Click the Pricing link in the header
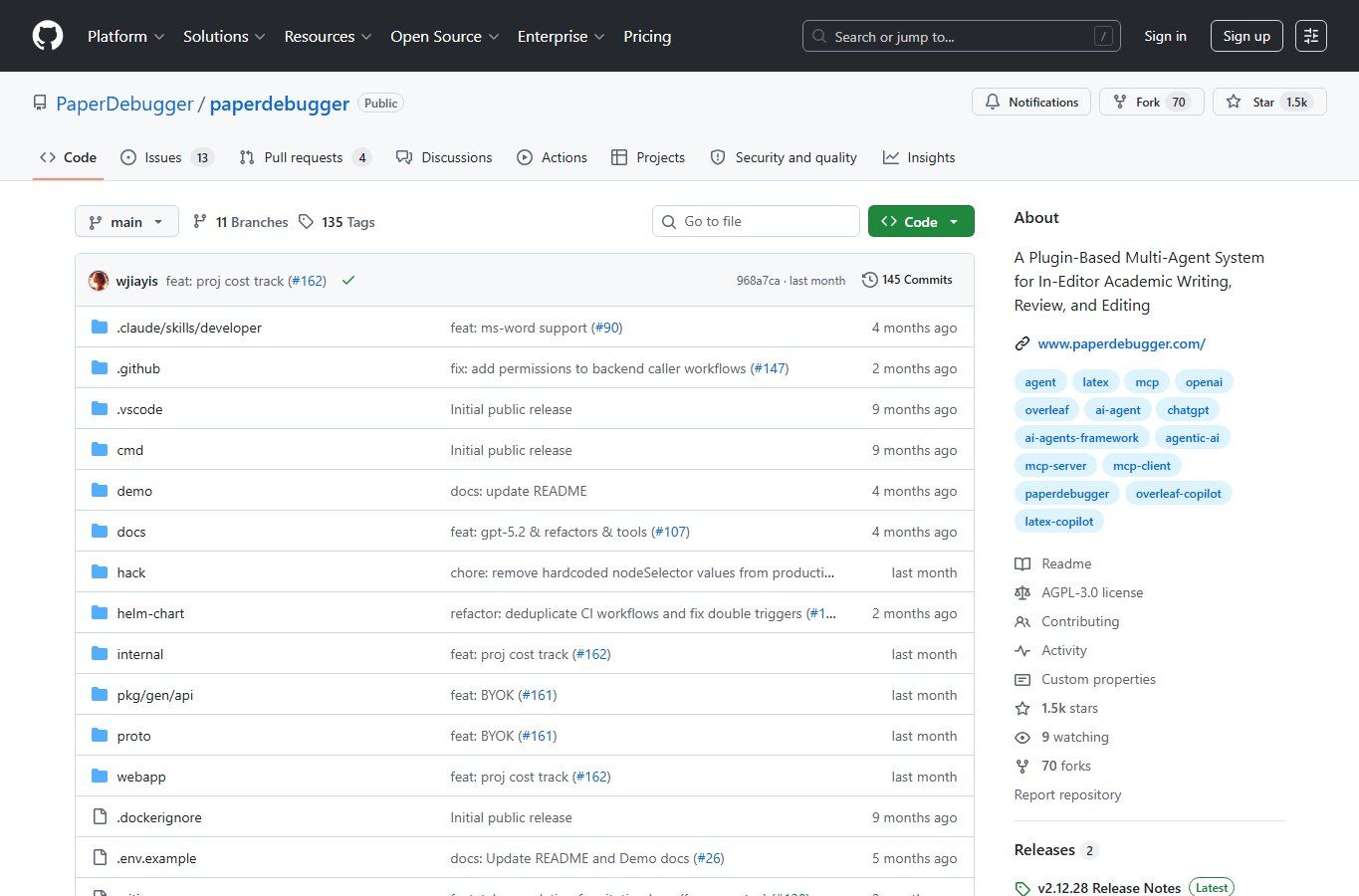1359x896 pixels. click(x=647, y=36)
